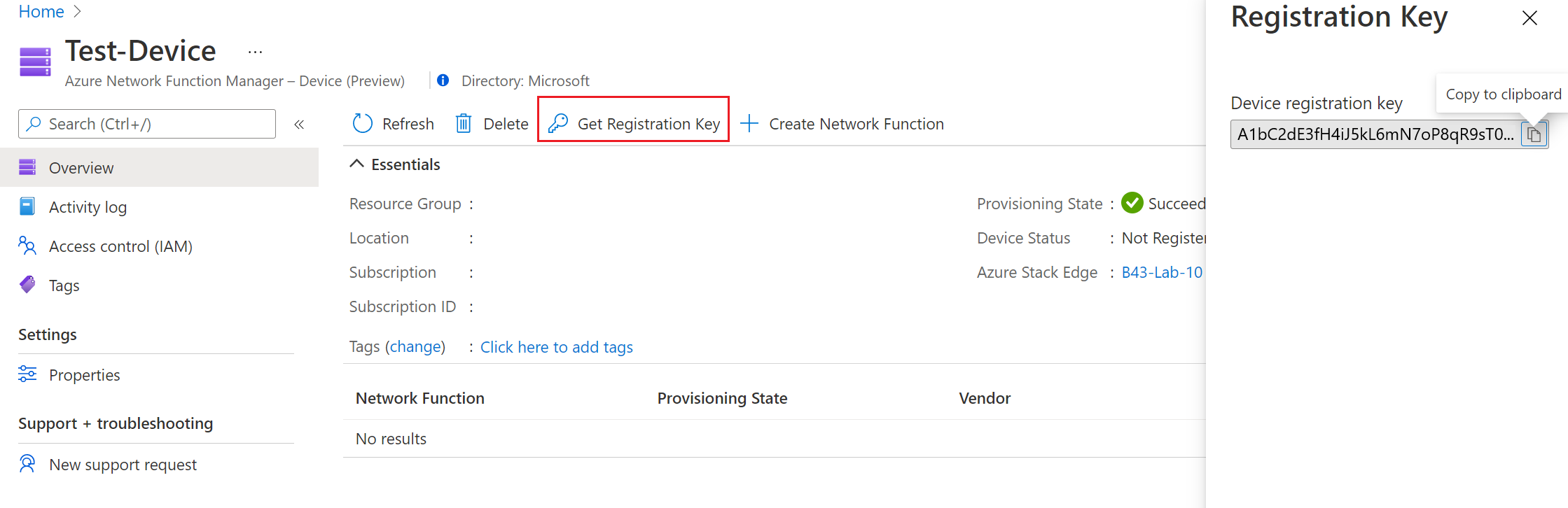Open Access control (IAM)

(120, 246)
